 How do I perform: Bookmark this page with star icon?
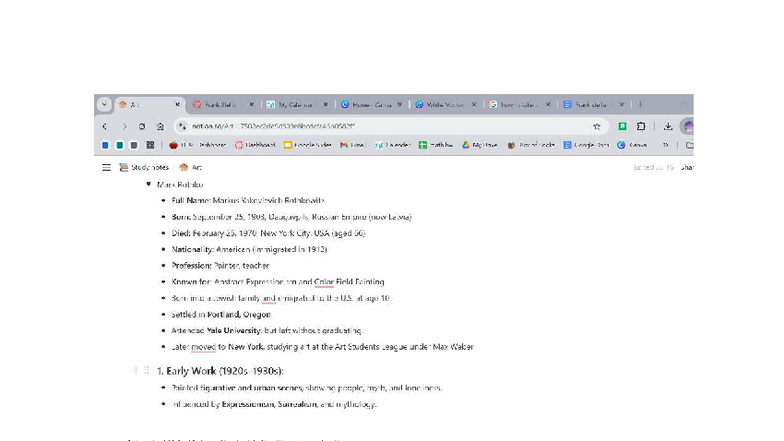click(596, 127)
